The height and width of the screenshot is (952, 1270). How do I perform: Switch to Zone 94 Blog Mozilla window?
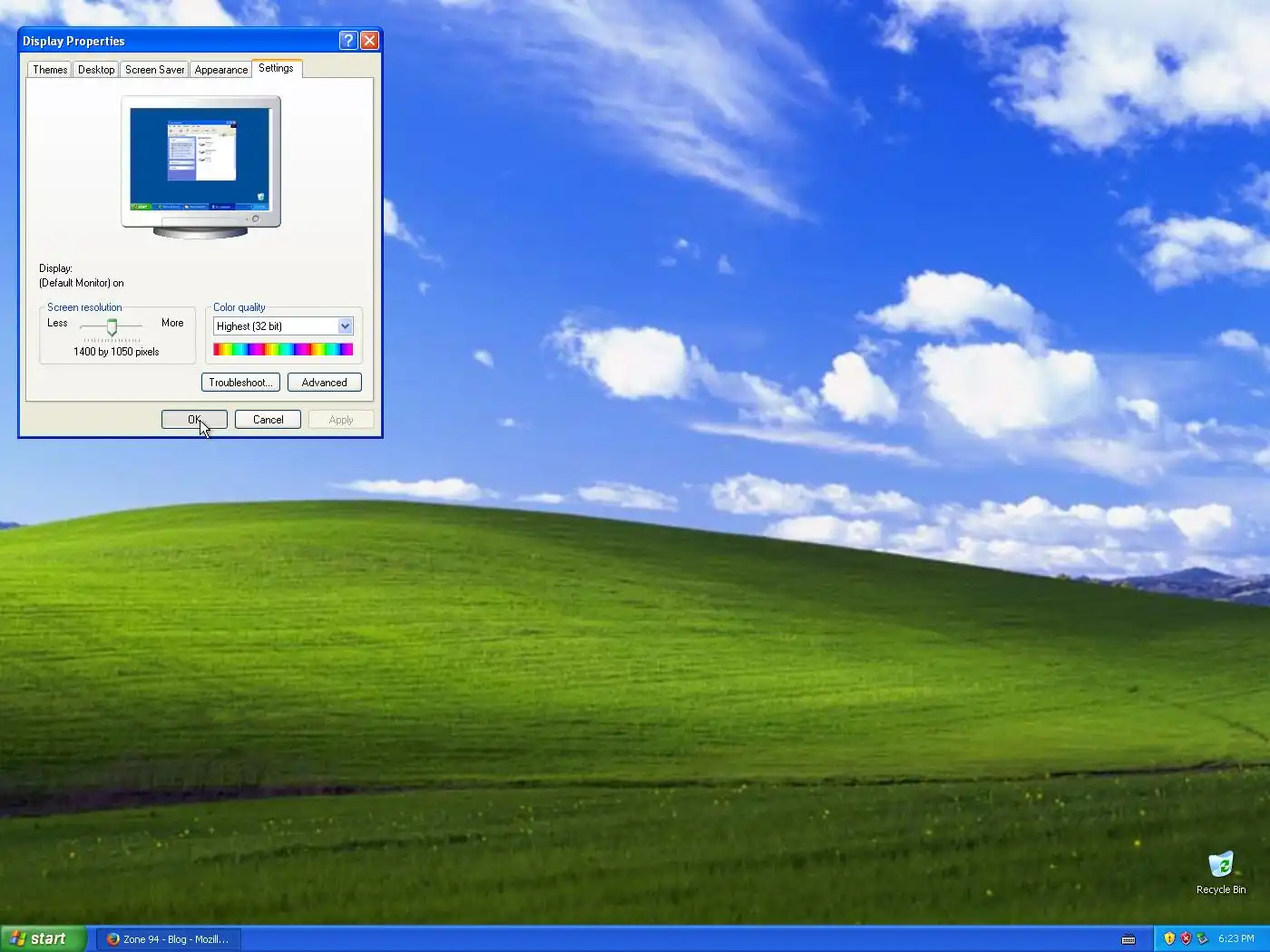(169, 939)
